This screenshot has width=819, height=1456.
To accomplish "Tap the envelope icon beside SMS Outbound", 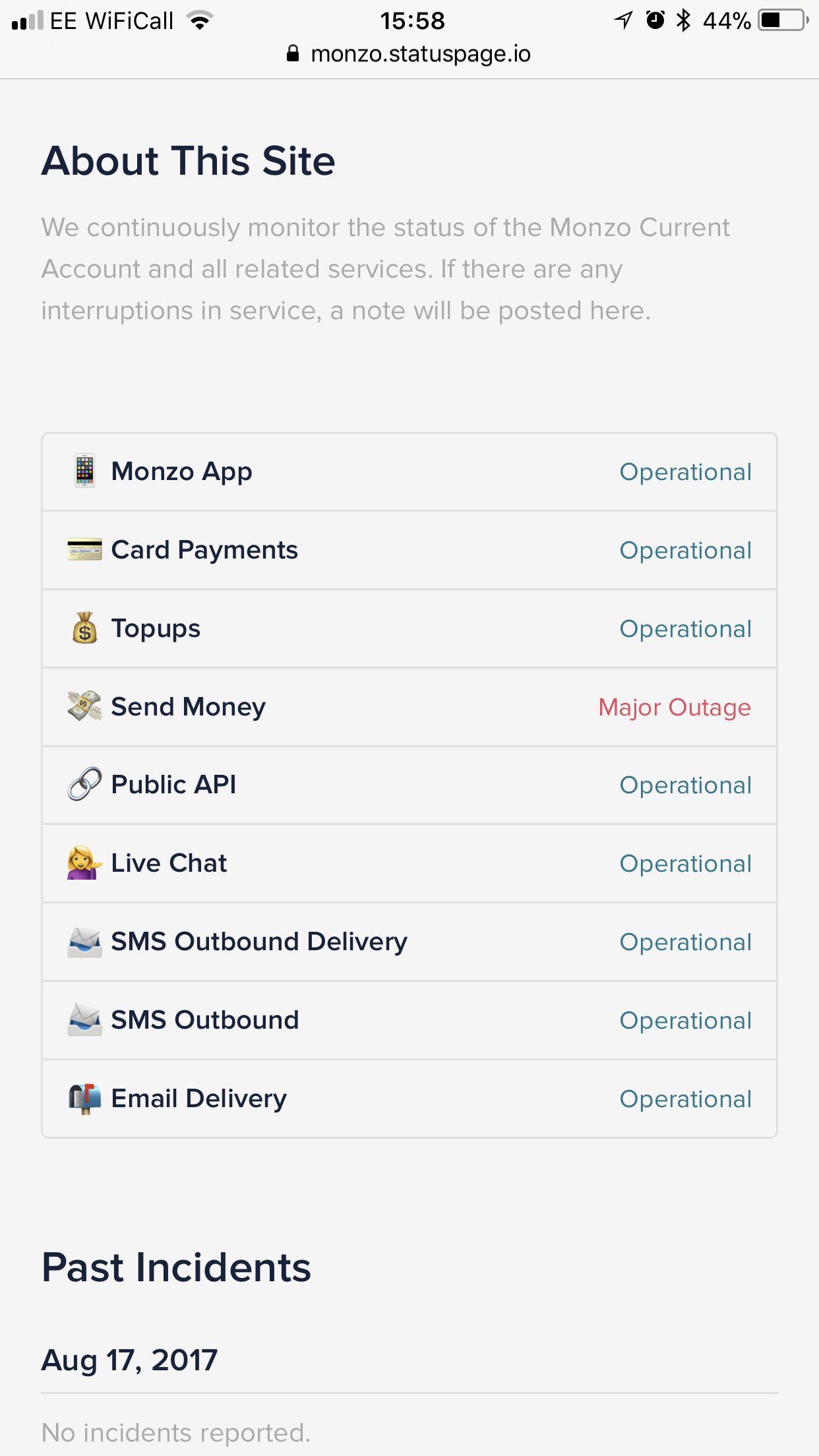I will [x=84, y=1020].
